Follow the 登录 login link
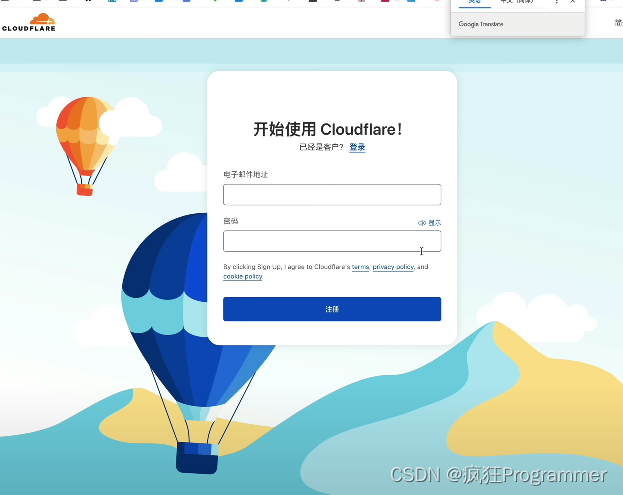This screenshot has width=623, height=495. coord(357,147)
